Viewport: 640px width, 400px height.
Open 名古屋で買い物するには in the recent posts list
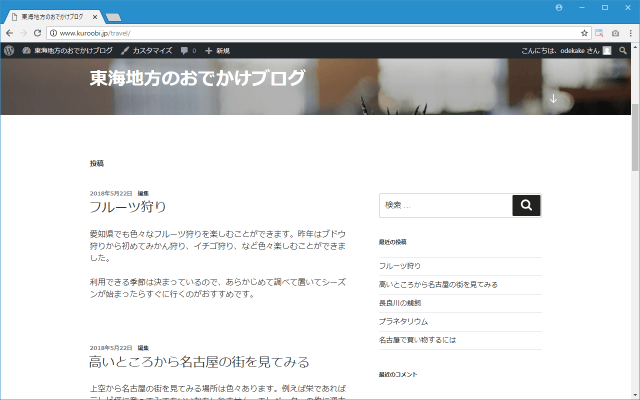coord(418,340)
